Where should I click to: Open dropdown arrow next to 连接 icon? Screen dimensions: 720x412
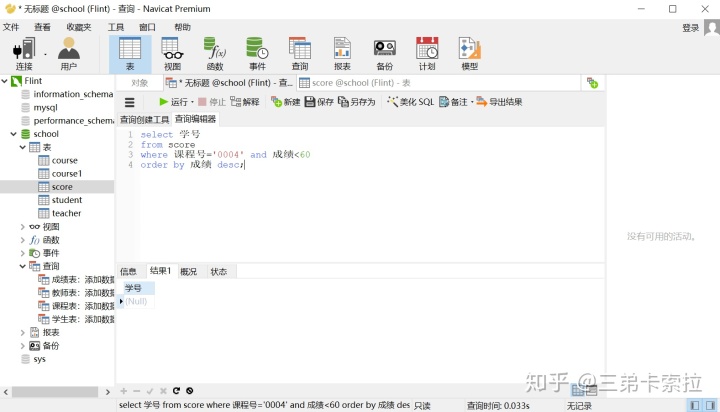(x=45, y=55)
